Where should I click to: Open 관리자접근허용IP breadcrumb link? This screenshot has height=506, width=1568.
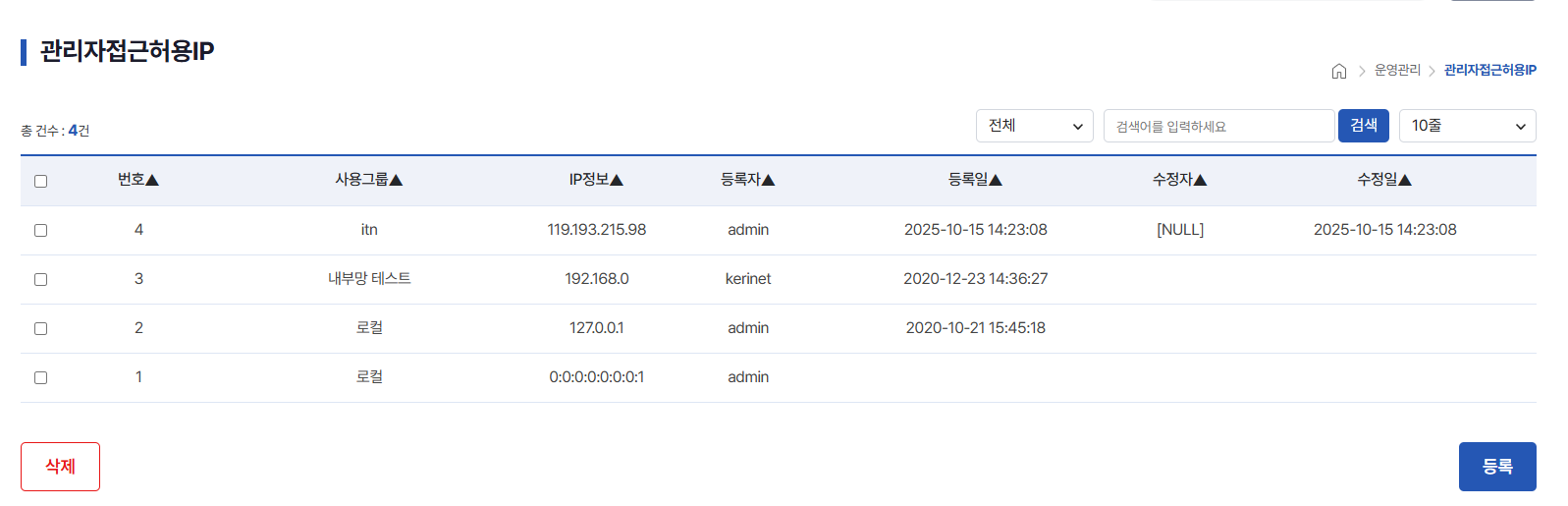(1489, 71)
